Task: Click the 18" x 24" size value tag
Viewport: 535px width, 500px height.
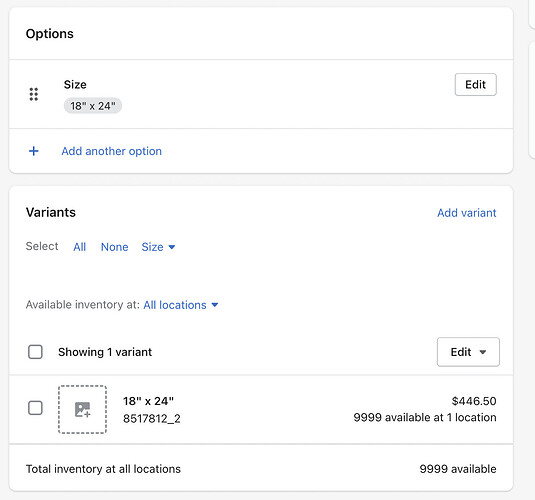Action: [x=93, y=106]
